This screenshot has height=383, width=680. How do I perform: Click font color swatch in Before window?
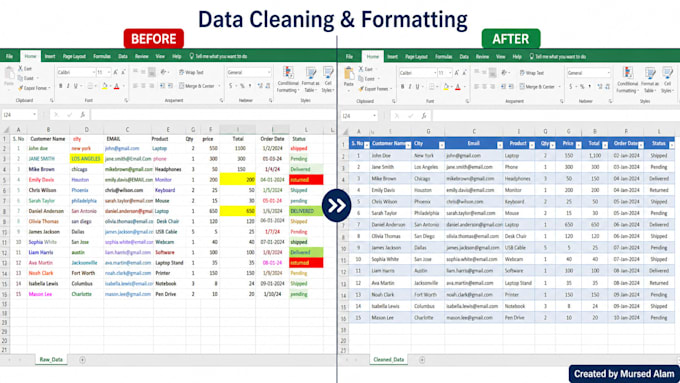[x=117, y=86]
